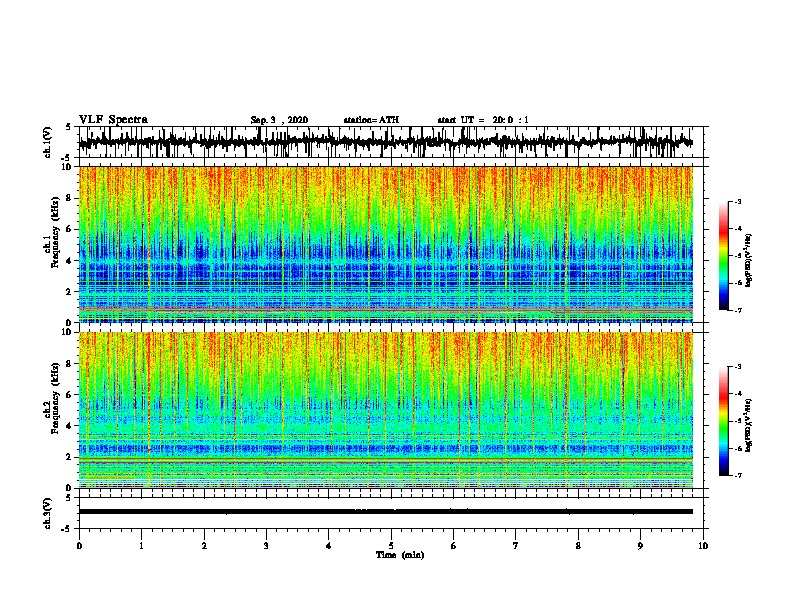Click the "-7" label on ch.2 colorbar
The image size is (792, 612).
pos(738,476)
